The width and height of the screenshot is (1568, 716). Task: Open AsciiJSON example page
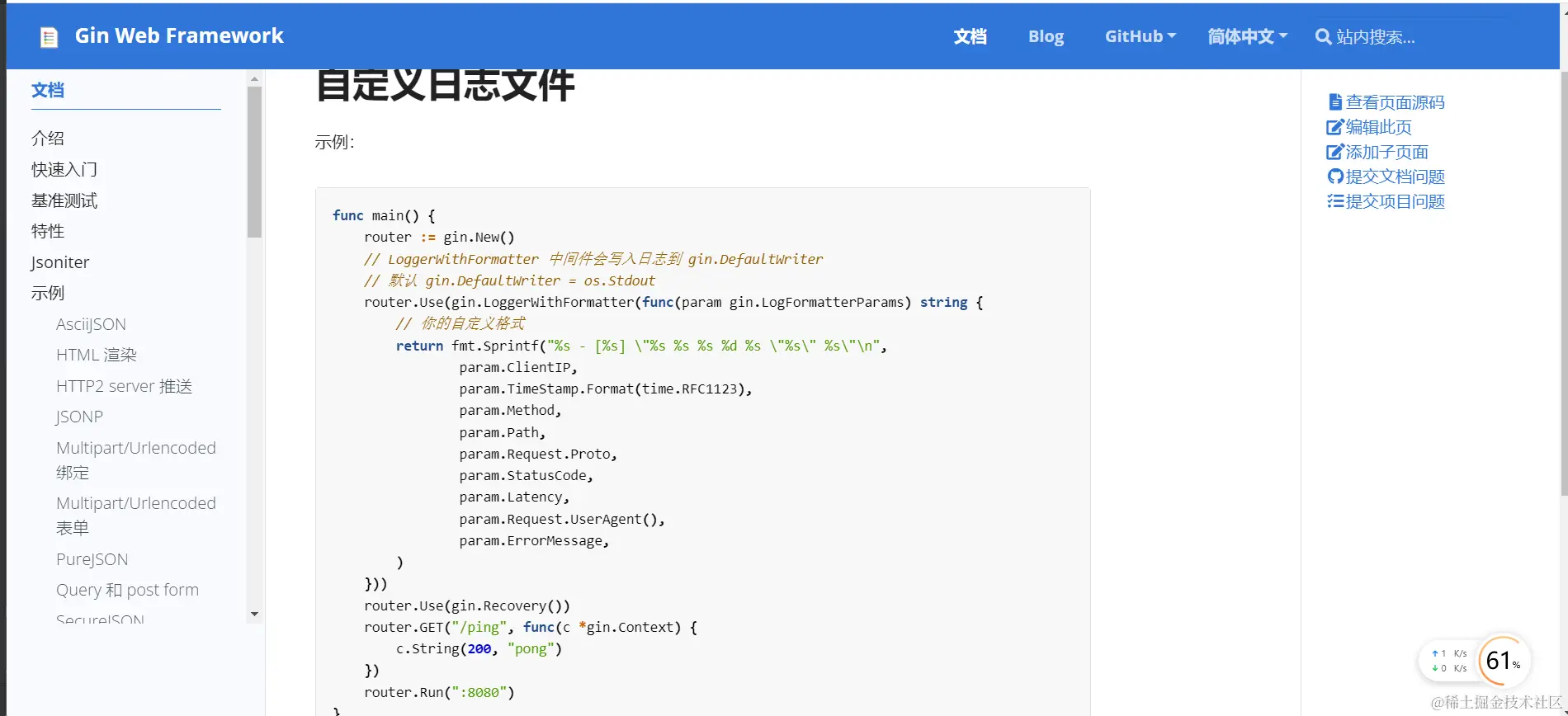point(91,324)
